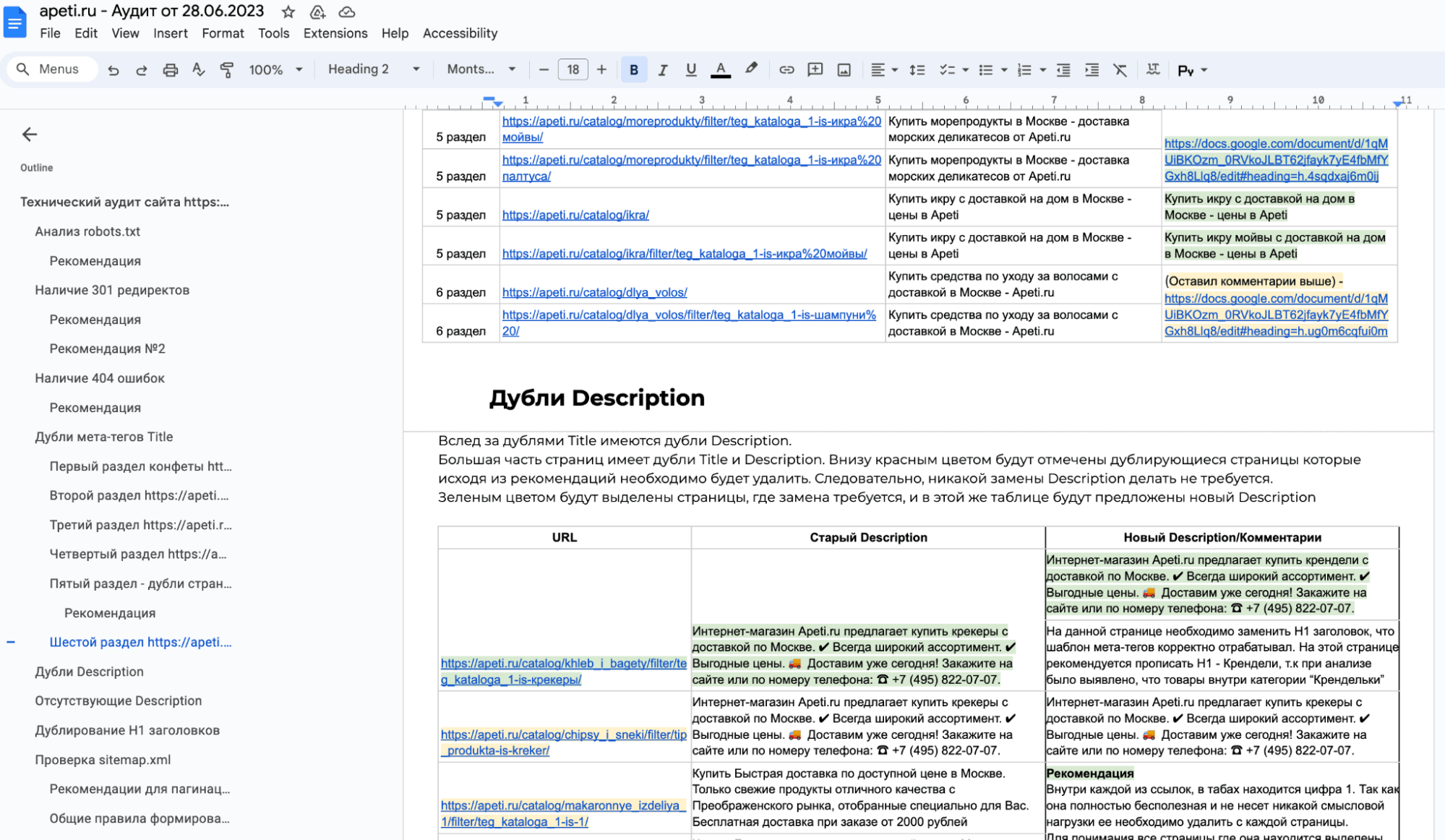Click the Add comment icon
Image resolution: width=1445 pixels, height=840 pixels.
(x=815, y=70)
